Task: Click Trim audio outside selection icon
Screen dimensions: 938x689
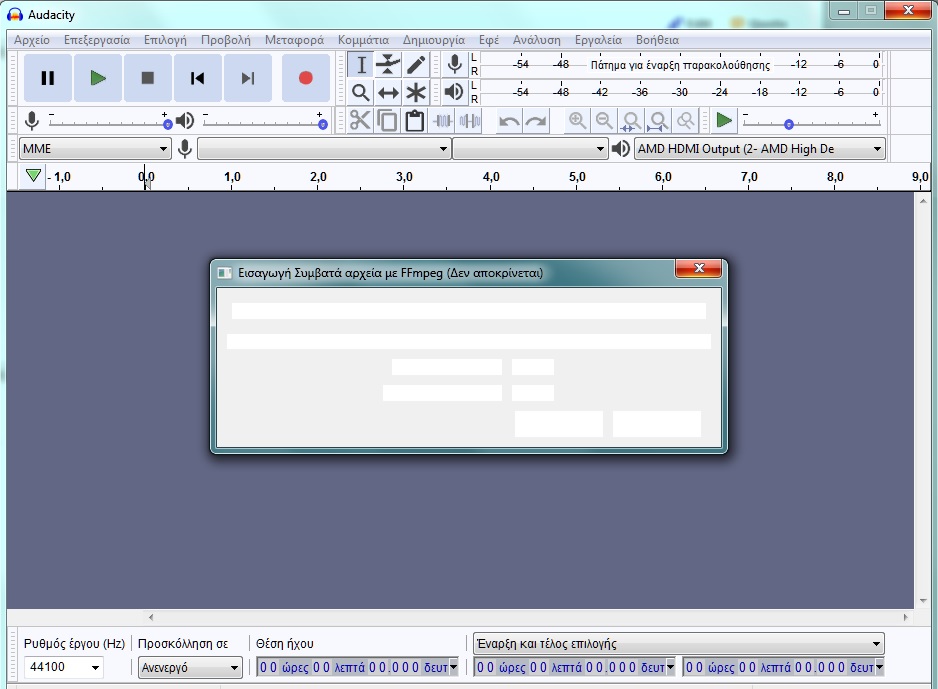Action: tap(443, 121)
